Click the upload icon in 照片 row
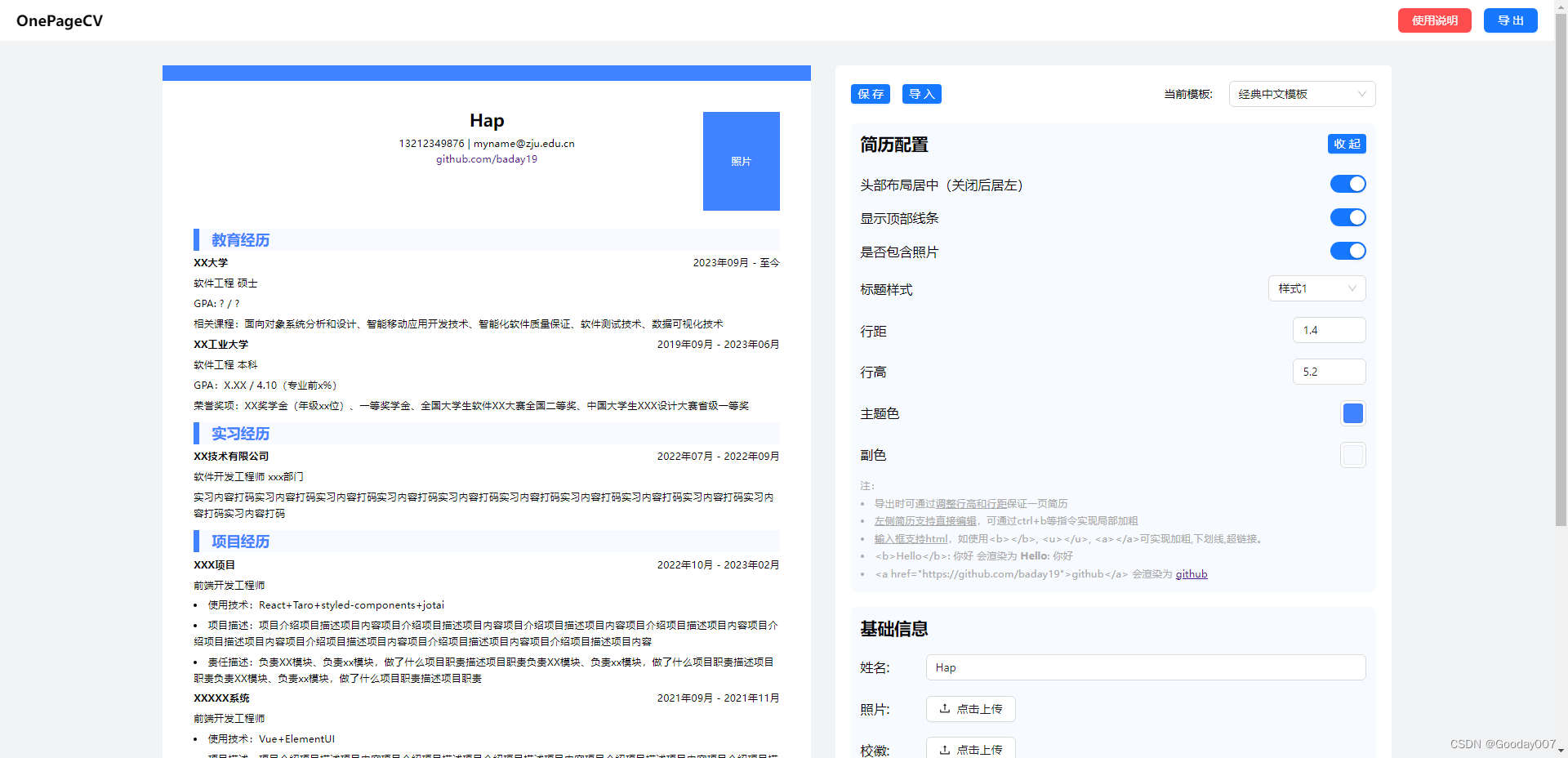Image resolution: width=1568 pixels, height=758 pixels. click(945, 708)
